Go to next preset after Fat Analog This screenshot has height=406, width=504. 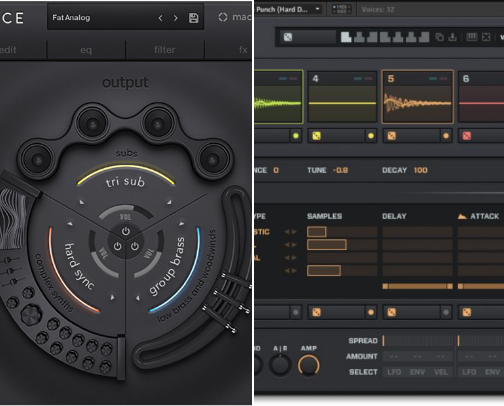(x=176, y=18)
